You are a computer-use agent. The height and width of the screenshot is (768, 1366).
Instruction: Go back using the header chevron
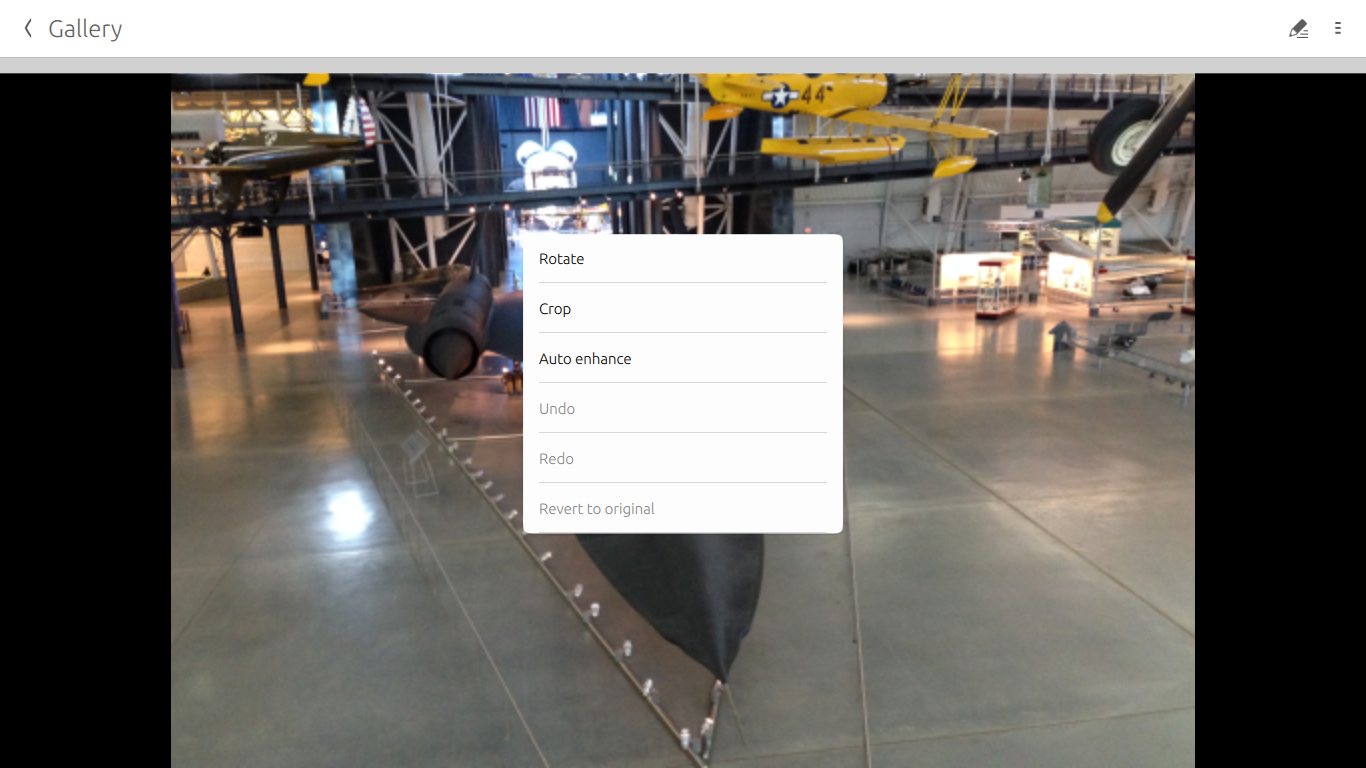tap(28, 28)
